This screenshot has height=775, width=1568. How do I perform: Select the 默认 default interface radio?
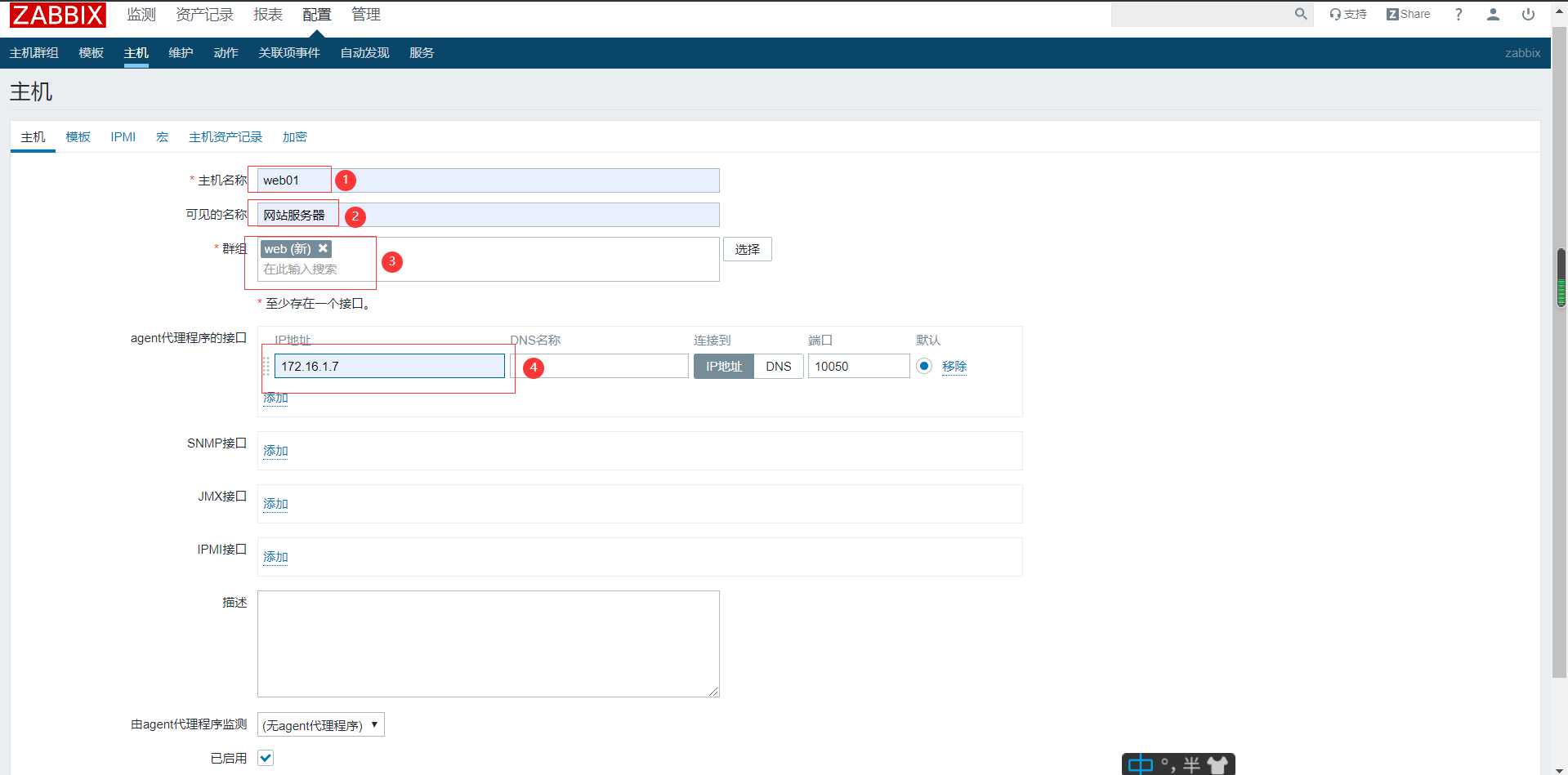[924, 366]
